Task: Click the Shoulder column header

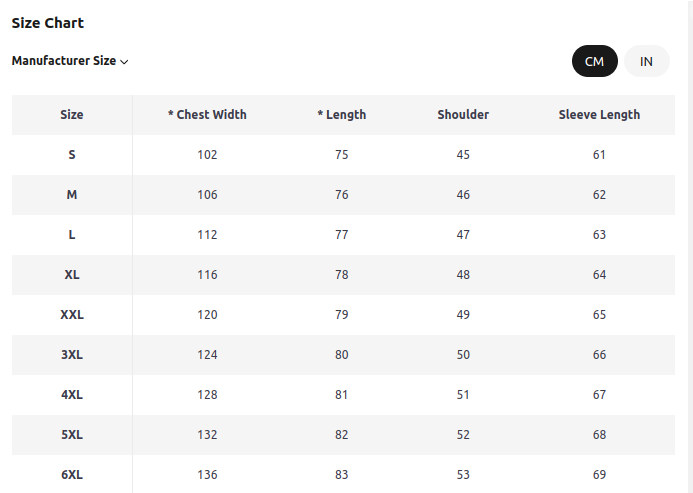Action: 463,115
